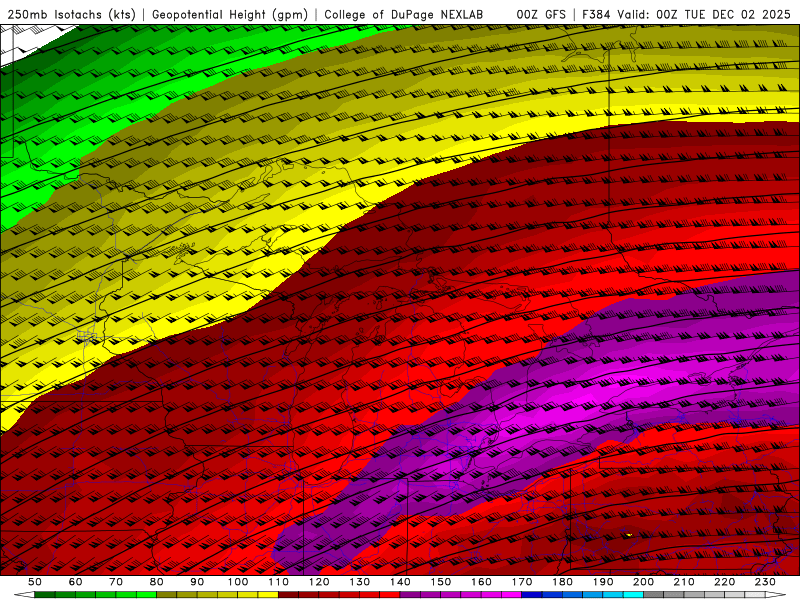Image resolution: width=800 pixels, height=600 pixels.
Task: Click the 220 label on the color scale
Action: pos(724,582)
